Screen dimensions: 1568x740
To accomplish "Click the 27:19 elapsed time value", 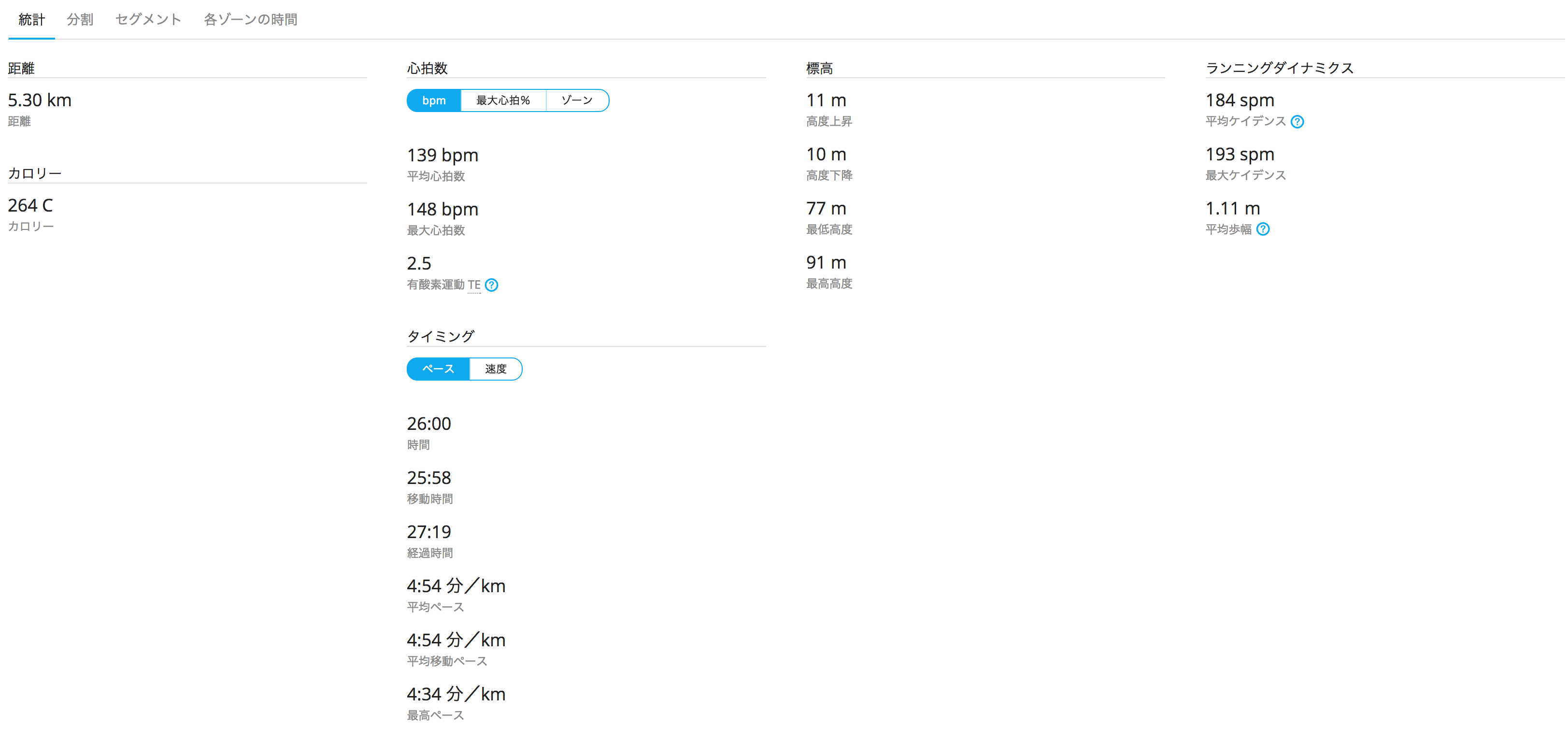I will (429, 532).
